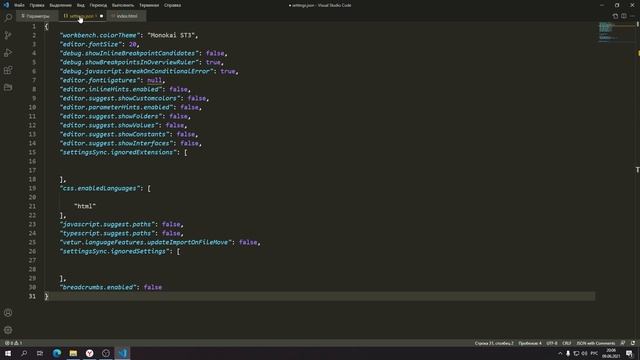This screenshot has height=360, width=640.
Task: Click the "html" string on line 21
Action: click(x=85, y=206)
